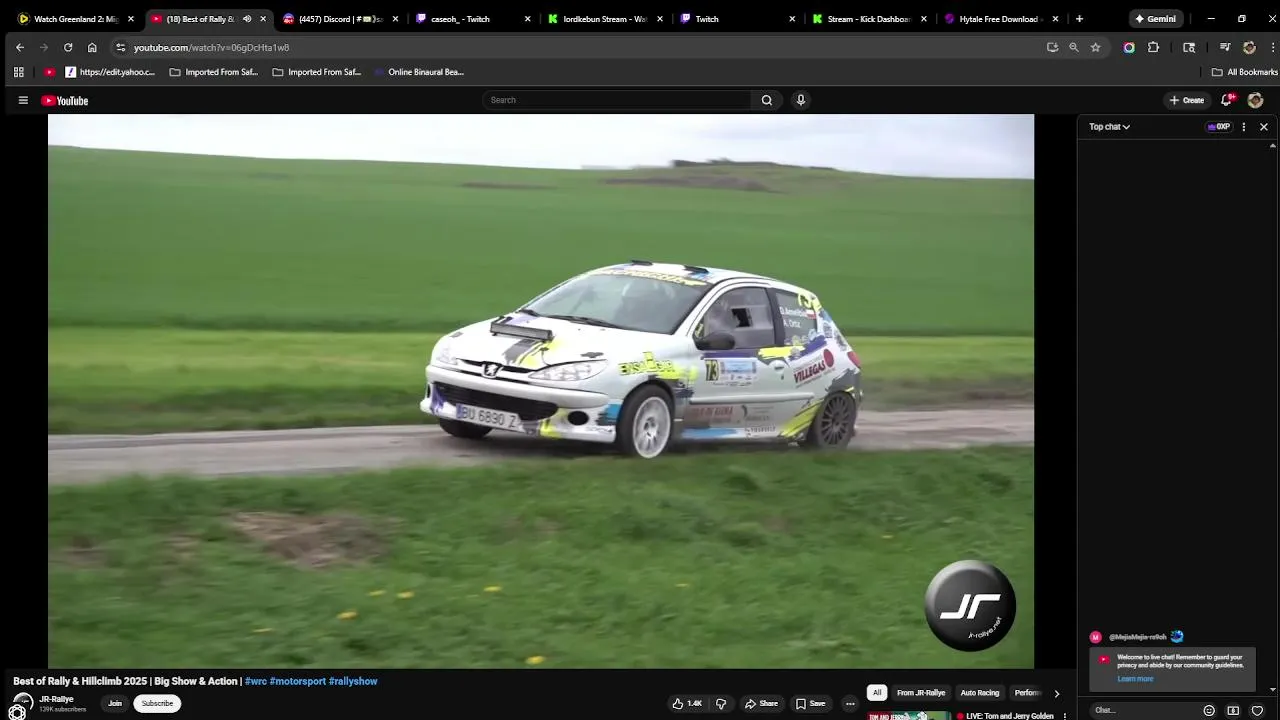Image resolution: width=1280 pixels, height=720 pixels.
Task: Close the live chat panel
Action: (1264, 127)
